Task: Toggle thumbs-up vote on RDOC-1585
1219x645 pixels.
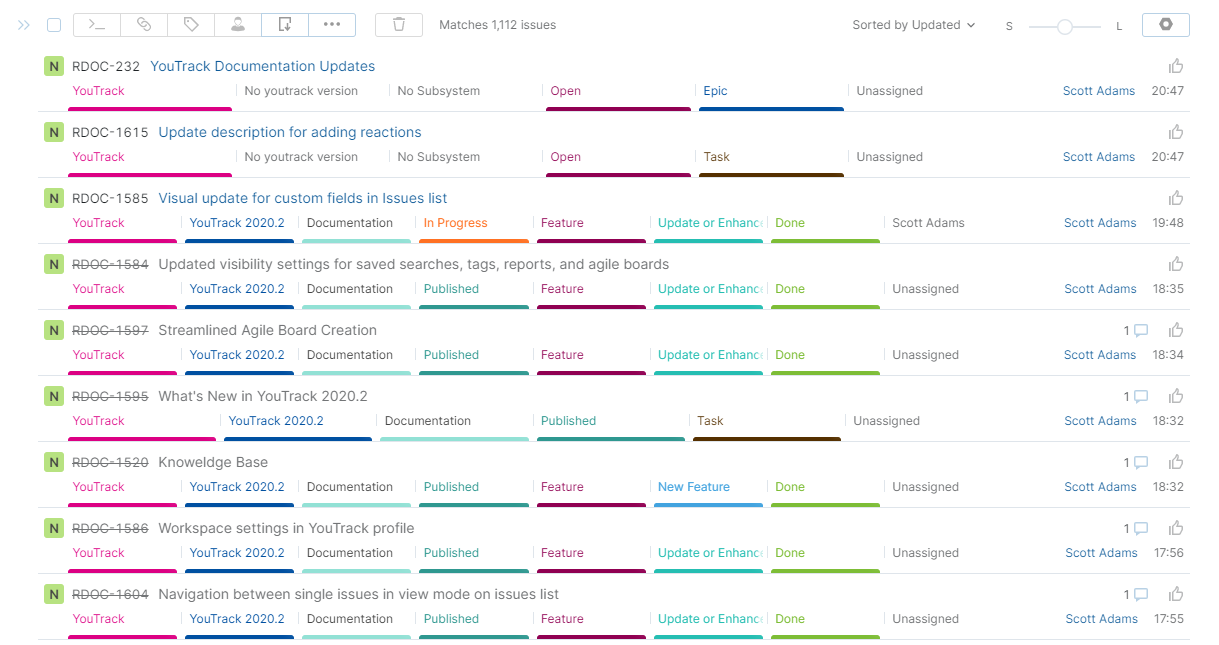Action: pyautogui.click(x=1176, y=198)
